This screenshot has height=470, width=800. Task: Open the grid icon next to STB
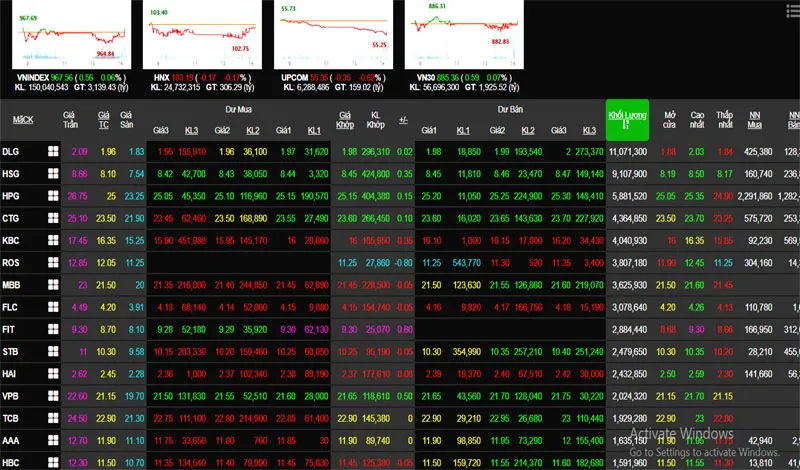pyautogui.click(x=53, y=351)
